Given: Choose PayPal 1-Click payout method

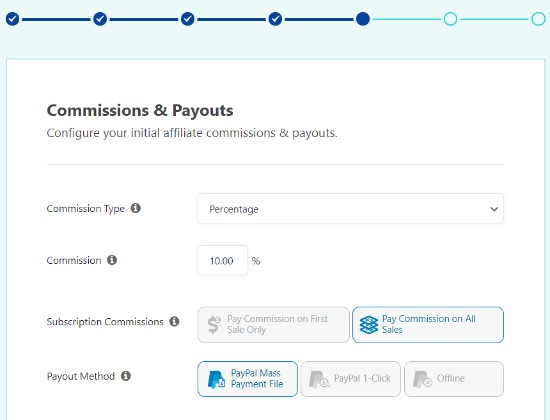Looking at the screenshot, I should (350, 379).
